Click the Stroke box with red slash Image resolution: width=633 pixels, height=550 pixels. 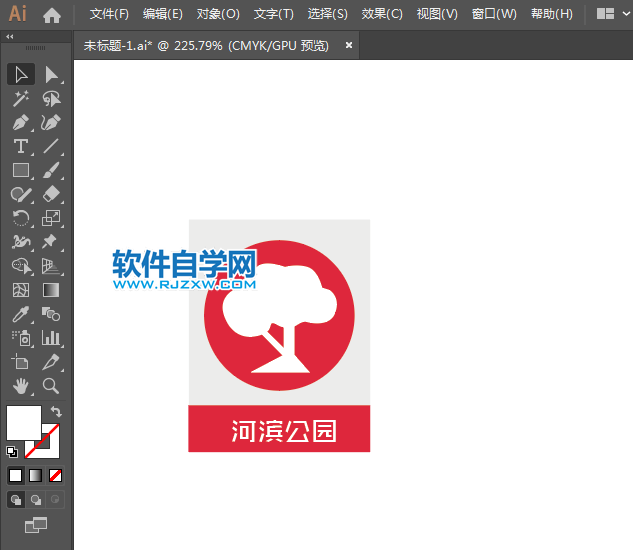click(54, 448)
